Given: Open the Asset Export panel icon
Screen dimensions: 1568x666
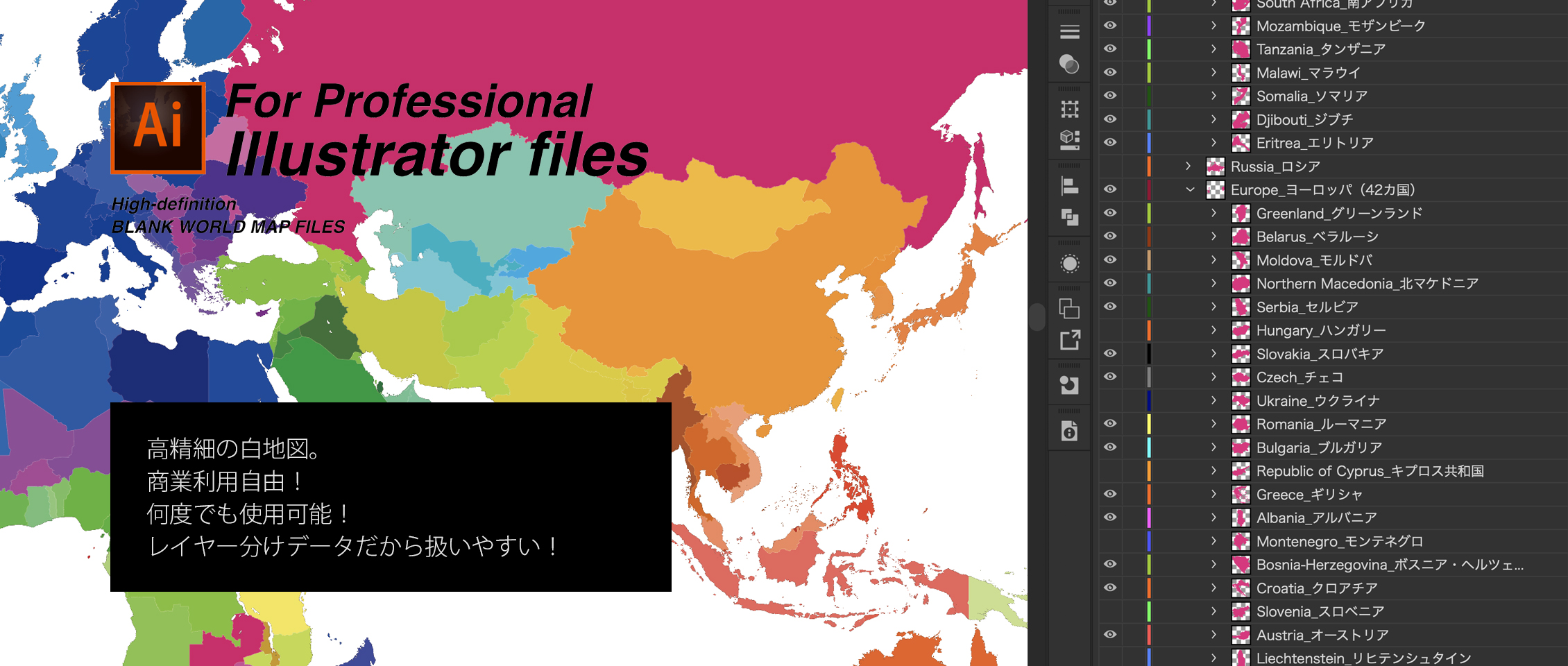Looking at the screenshot, I should point(1069,340).
